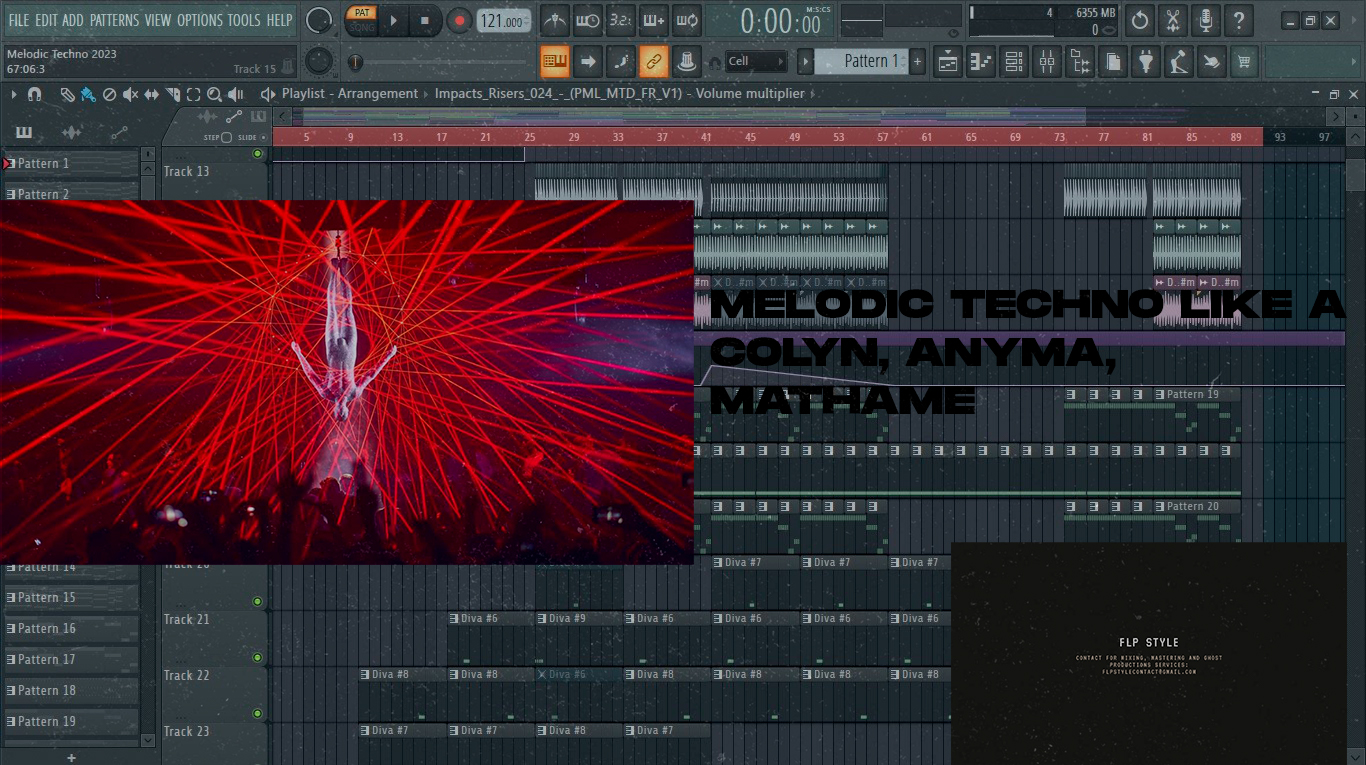
Task: Click the Play button in transport
Action: coord(394,20)
